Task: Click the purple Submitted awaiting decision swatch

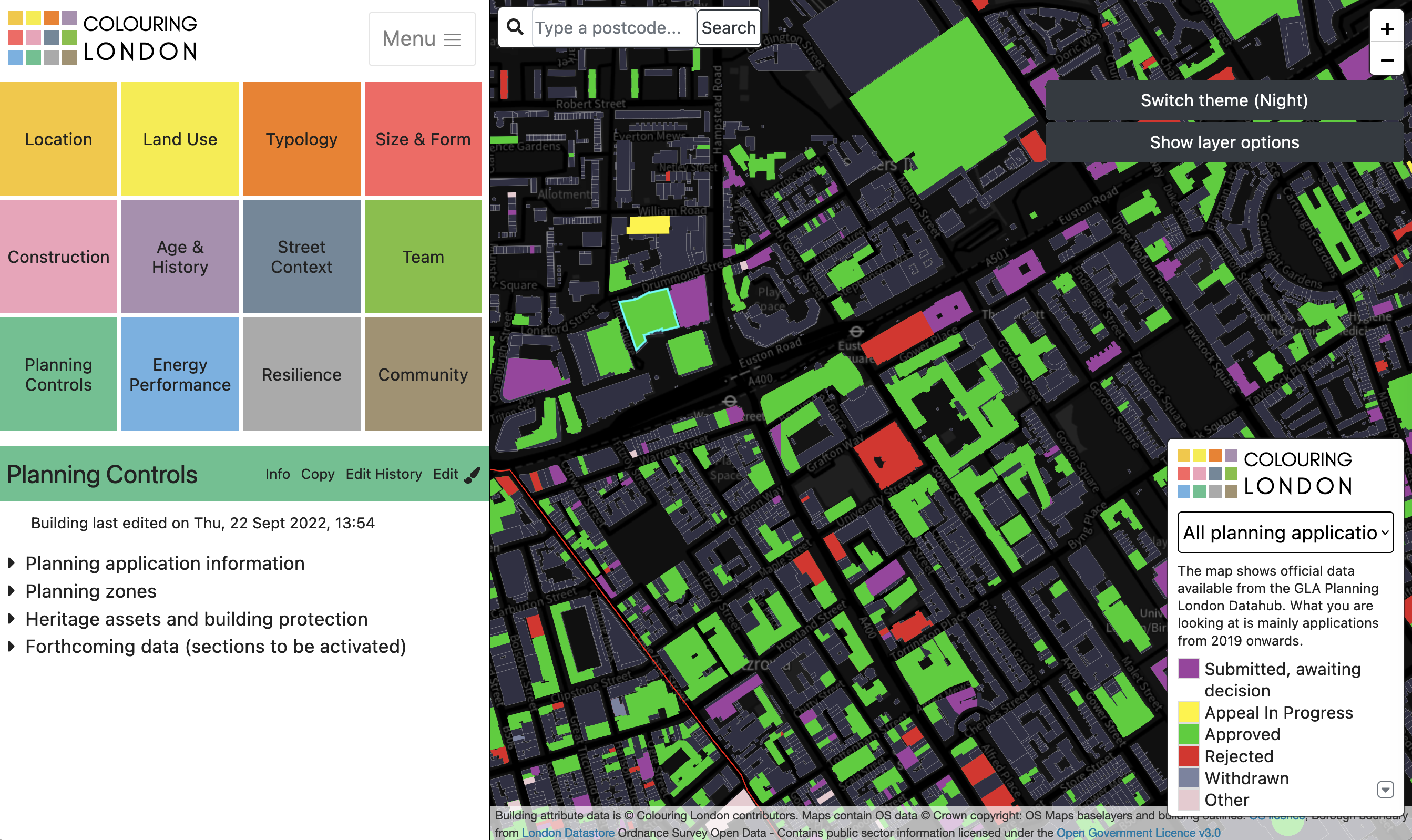Action: tap(1188, 669)
